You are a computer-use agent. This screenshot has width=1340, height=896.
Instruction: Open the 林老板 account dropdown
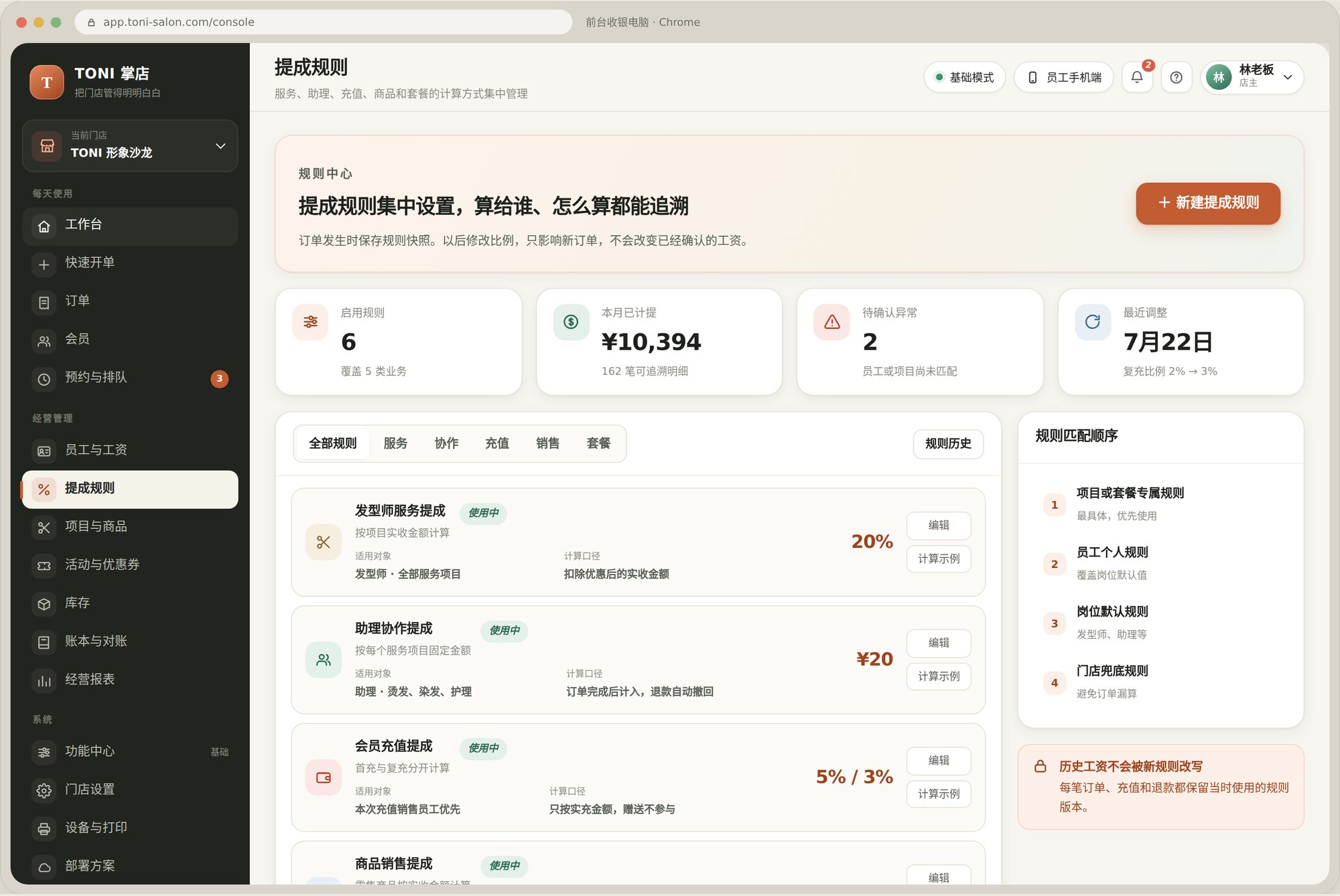point(1252,77)
